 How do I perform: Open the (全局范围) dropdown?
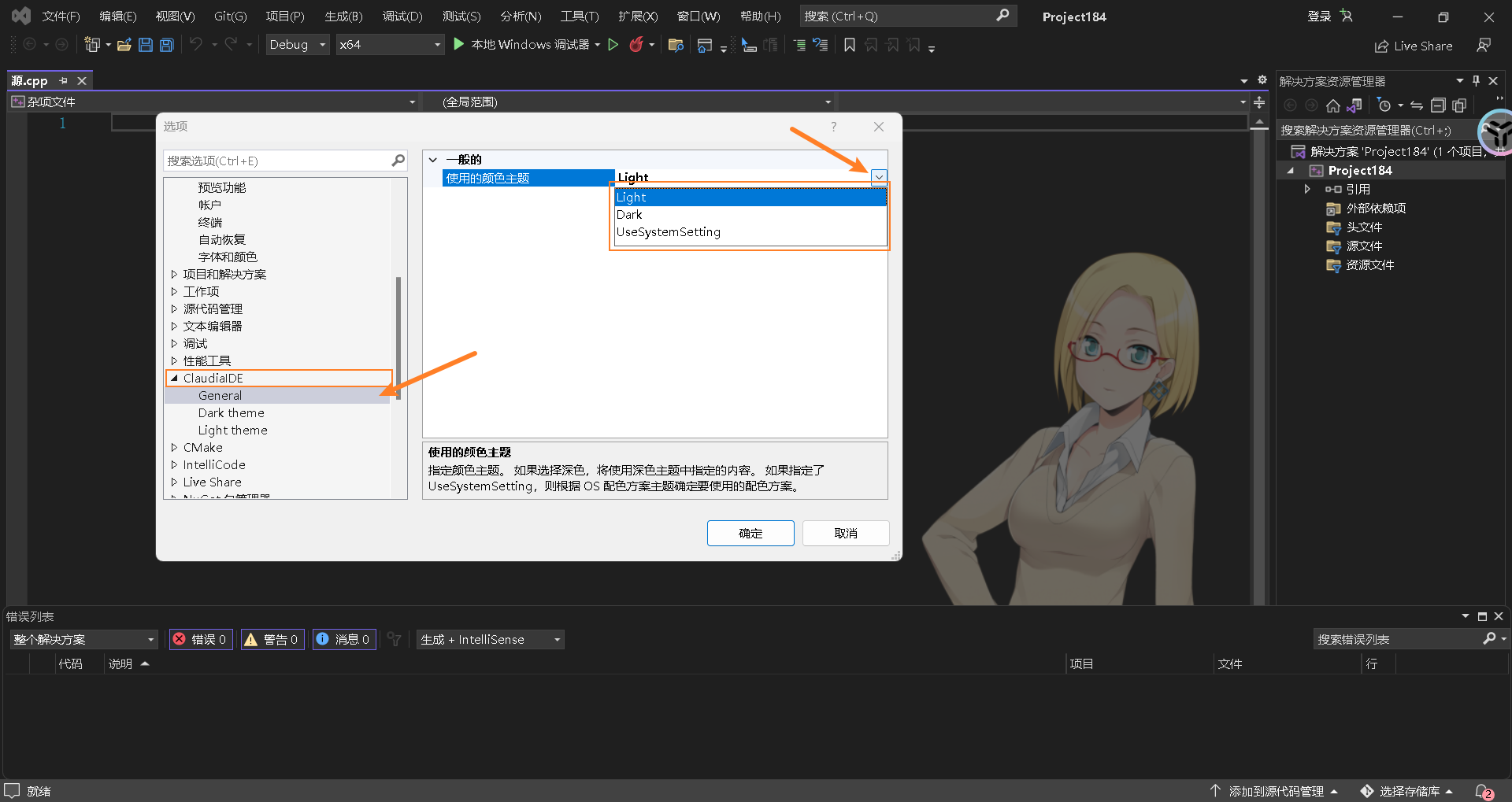point(828,102)
